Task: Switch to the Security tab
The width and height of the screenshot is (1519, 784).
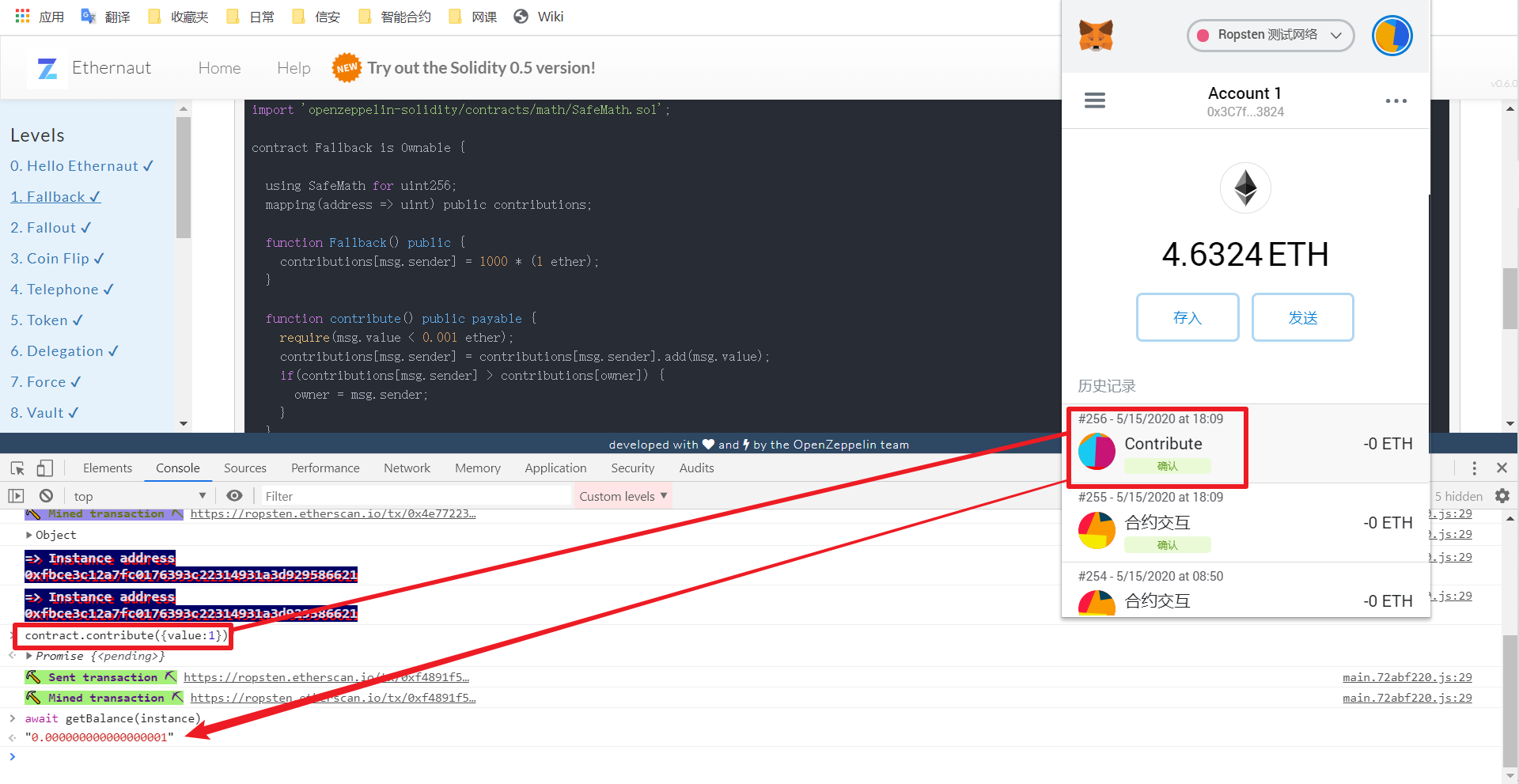Action: click(633, 468)
